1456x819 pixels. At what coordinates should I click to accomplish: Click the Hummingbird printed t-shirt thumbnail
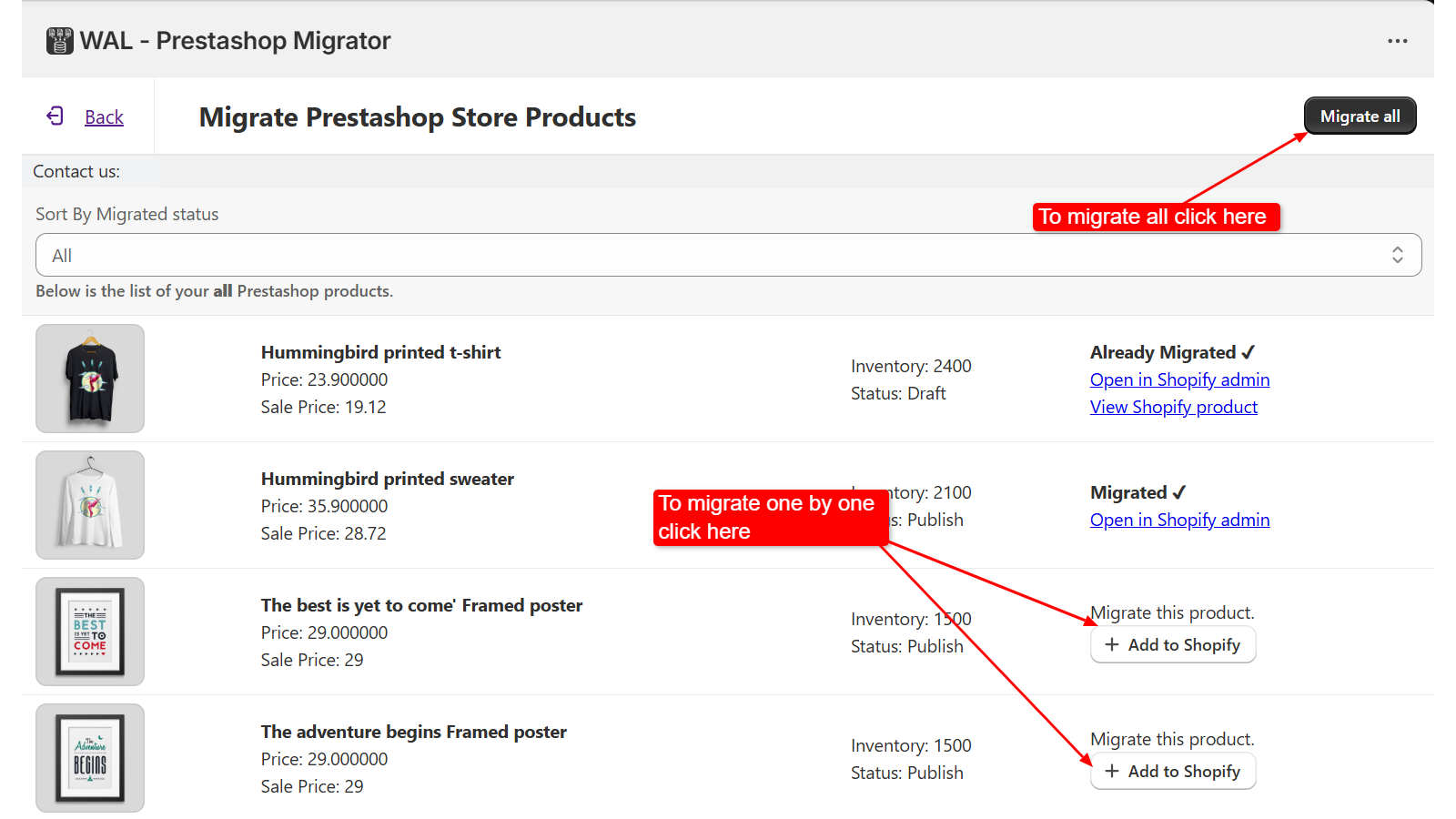point(90,379)
